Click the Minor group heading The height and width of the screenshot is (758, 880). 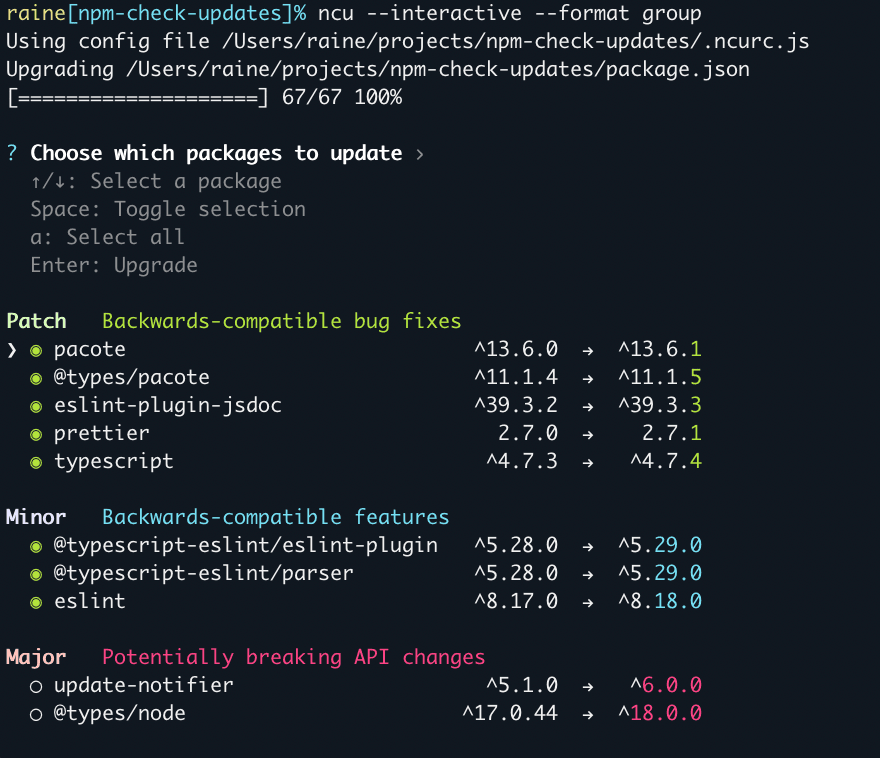click(36, 517)
